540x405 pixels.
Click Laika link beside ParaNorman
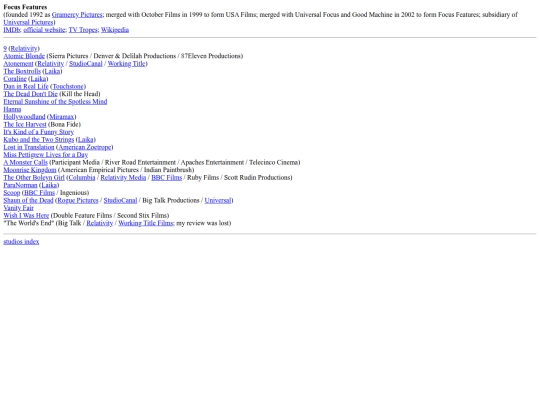(x=49, y=185)
